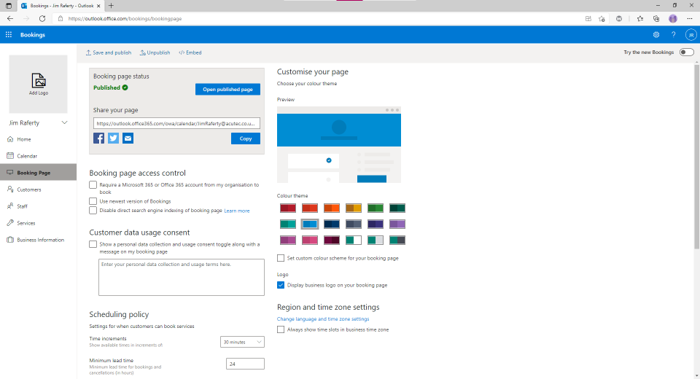This screenshot has height=379, width=700.
Task: Select the selected blue colour theme swatch
Action: [310, 224]
